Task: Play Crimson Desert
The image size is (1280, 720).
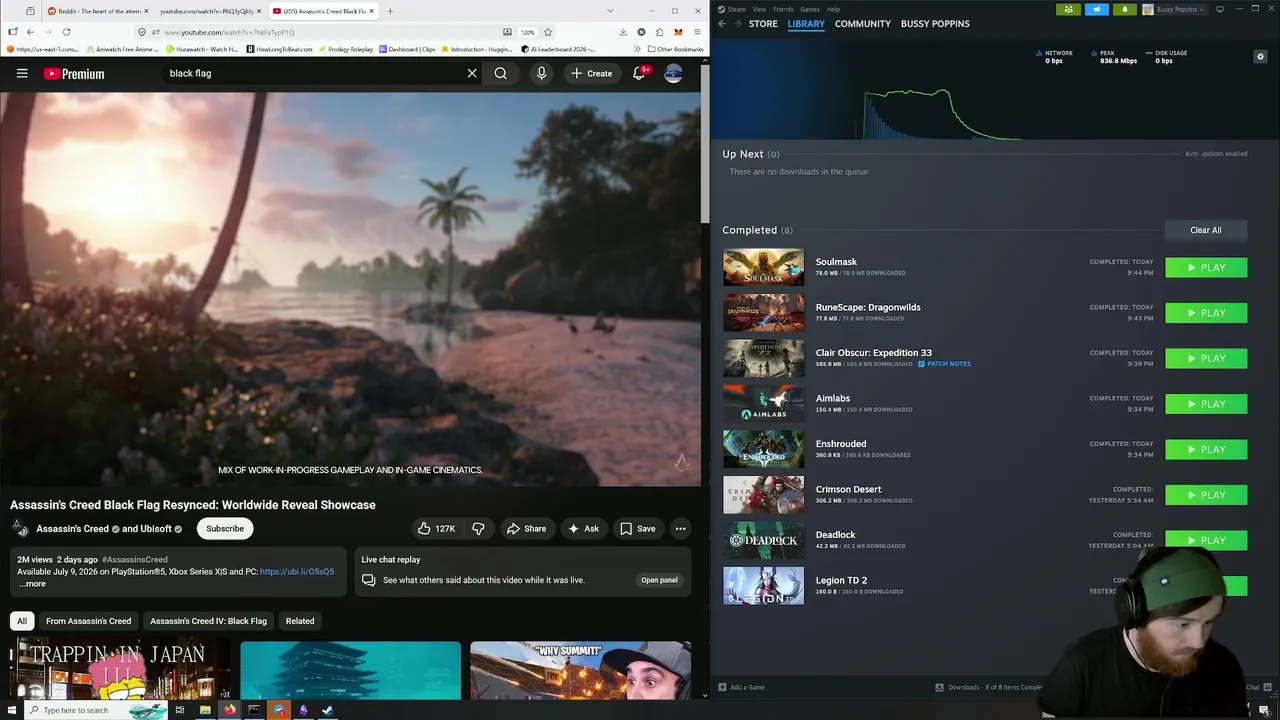Action: pos(1206,495)
